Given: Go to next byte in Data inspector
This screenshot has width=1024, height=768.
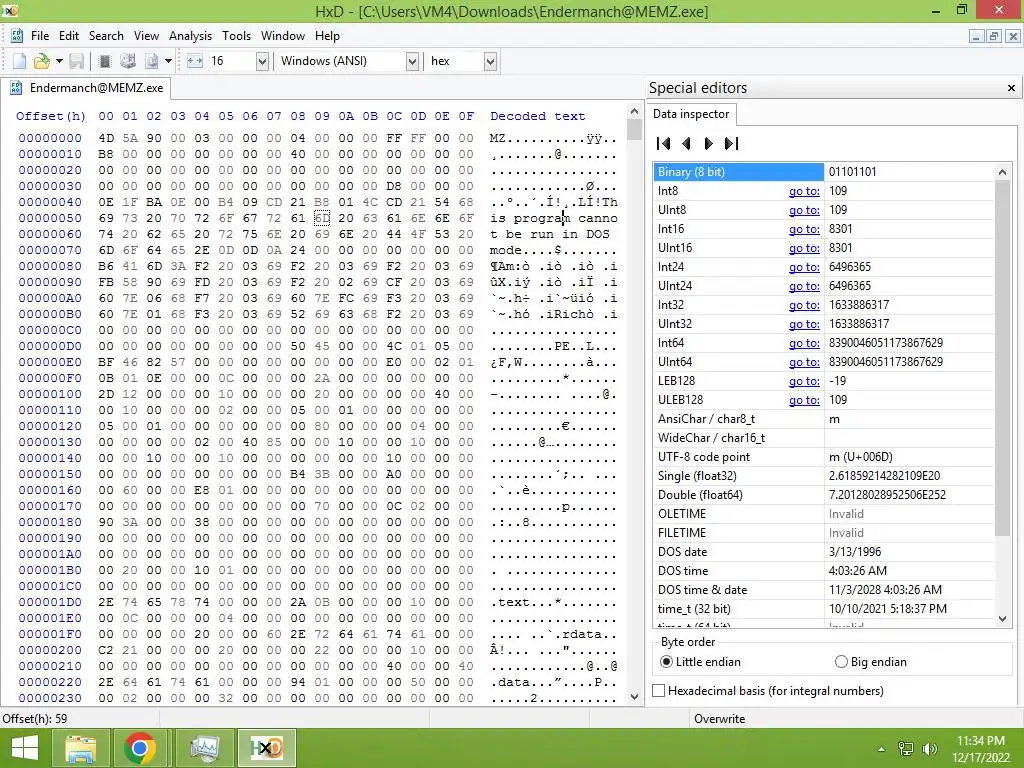Looking at the screenshot, I should coord(709,143).
